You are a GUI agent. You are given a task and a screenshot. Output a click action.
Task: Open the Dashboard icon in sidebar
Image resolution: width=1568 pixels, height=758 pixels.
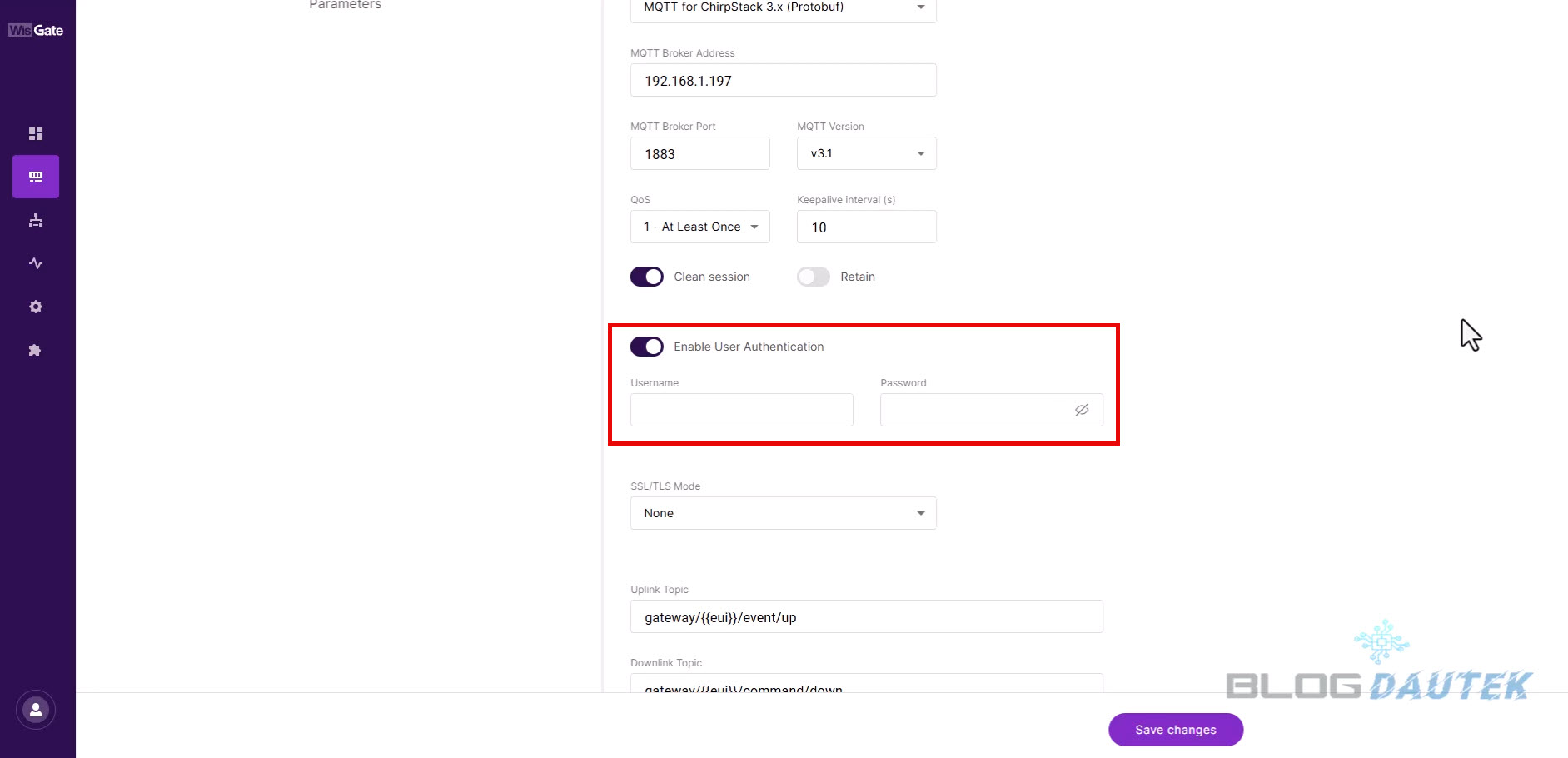36,133
